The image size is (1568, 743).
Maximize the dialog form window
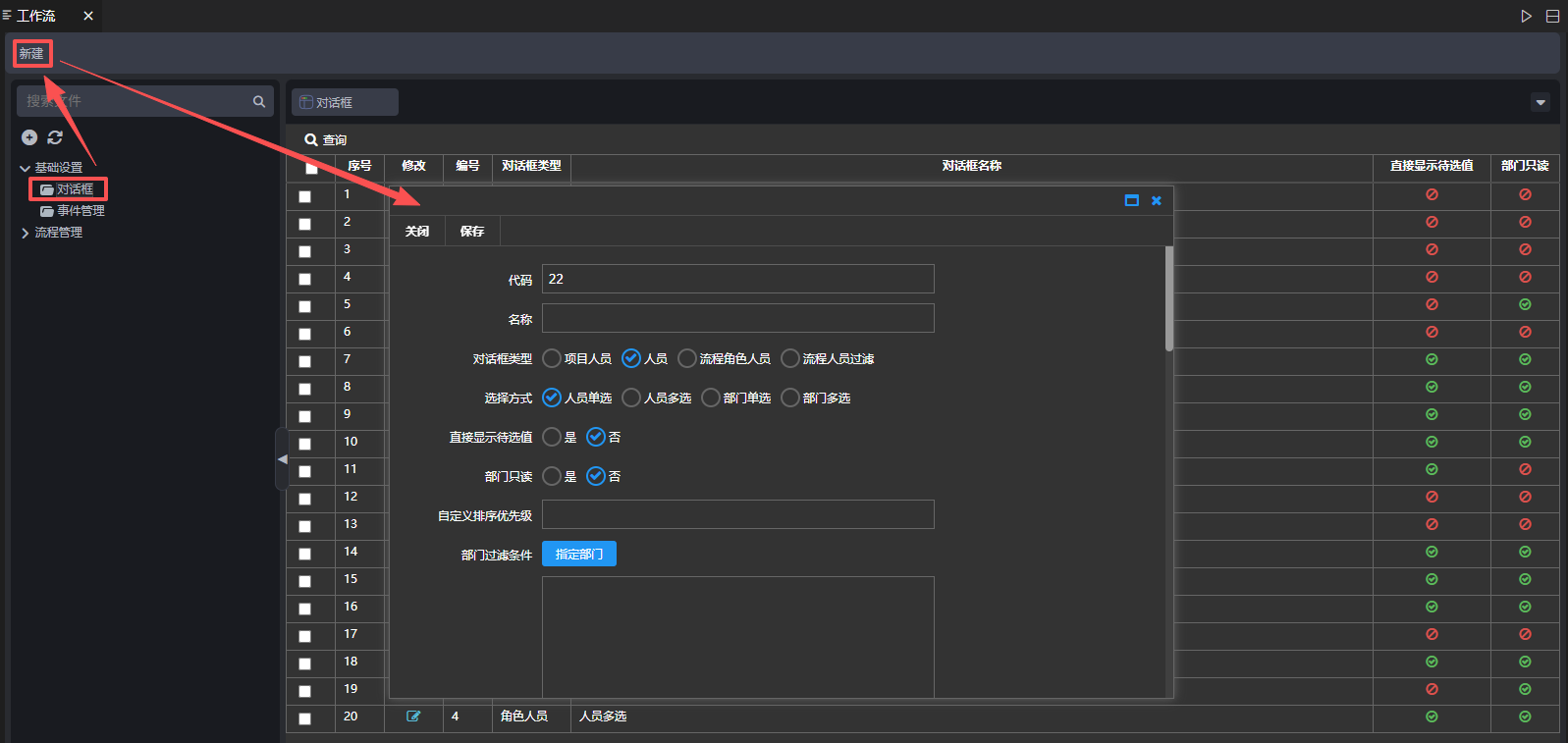(x=1131, y=200)
